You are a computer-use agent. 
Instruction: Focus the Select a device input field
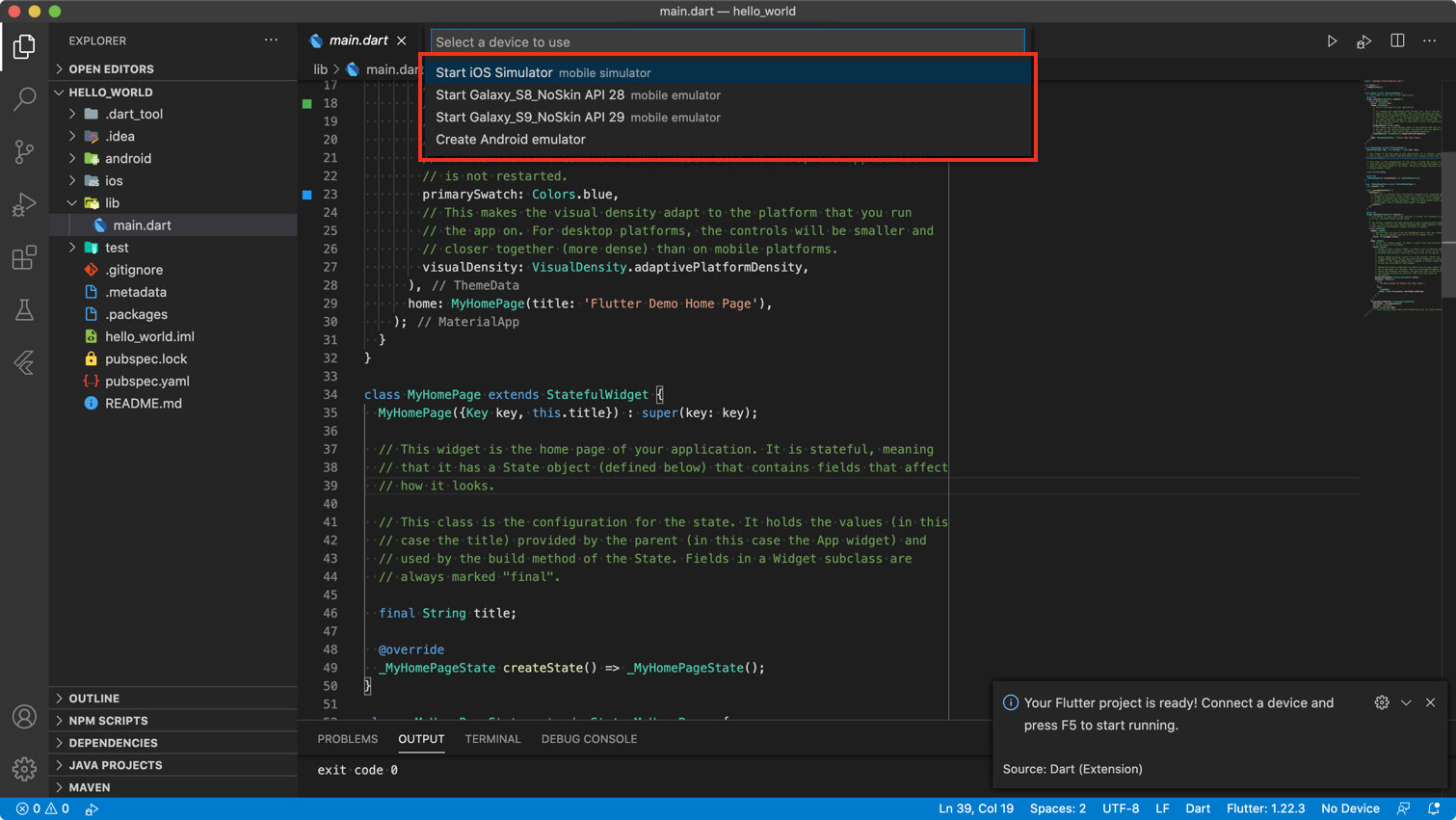coord(728,42)
